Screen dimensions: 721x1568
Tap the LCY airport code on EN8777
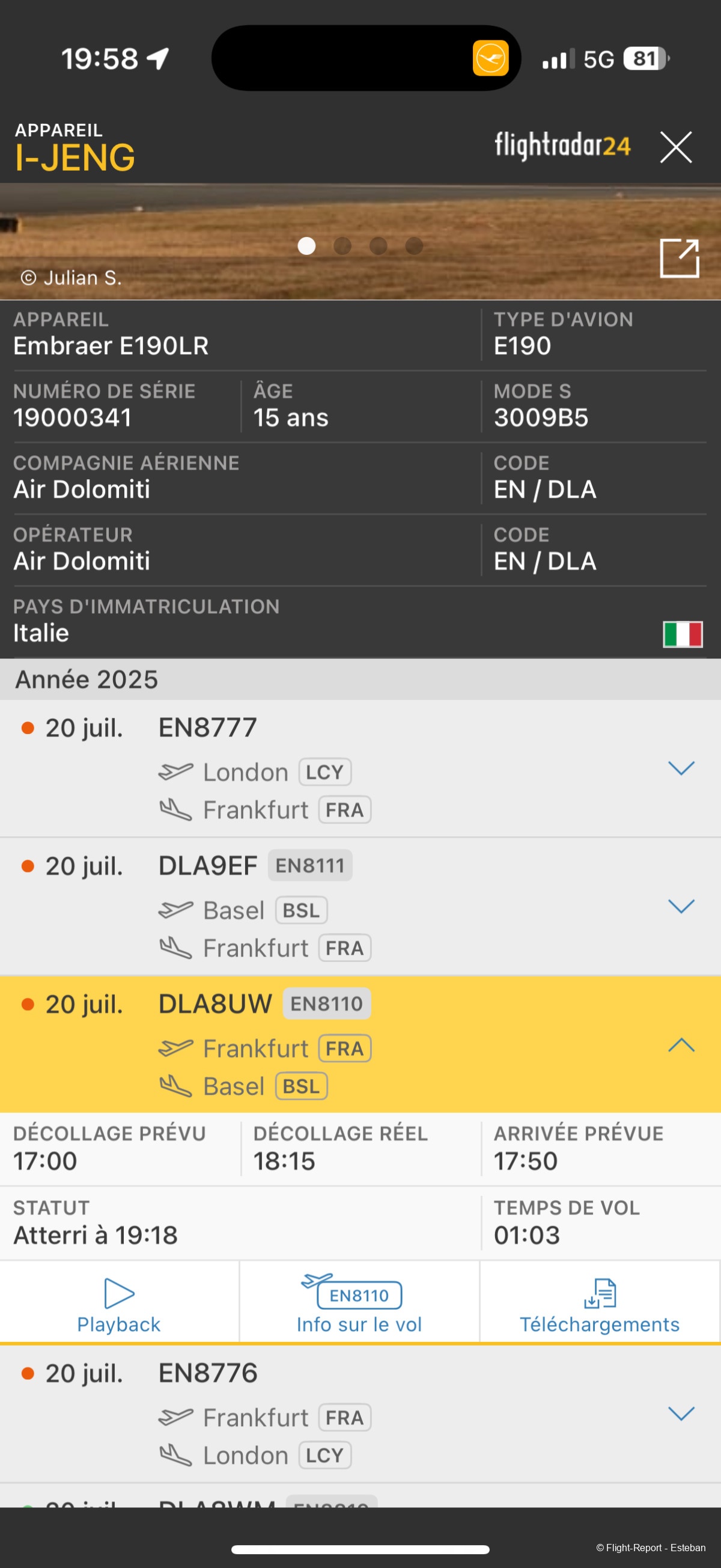[325, 772]
